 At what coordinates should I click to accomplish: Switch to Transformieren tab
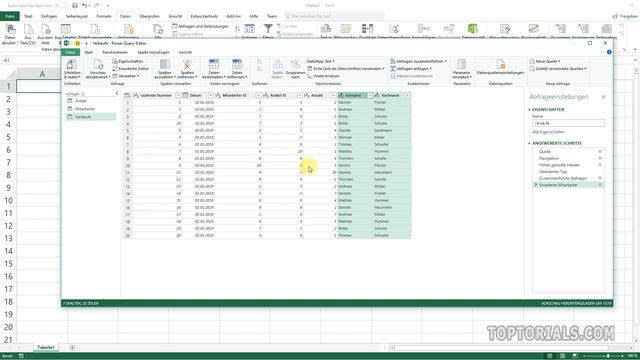[x=115, y=52]
